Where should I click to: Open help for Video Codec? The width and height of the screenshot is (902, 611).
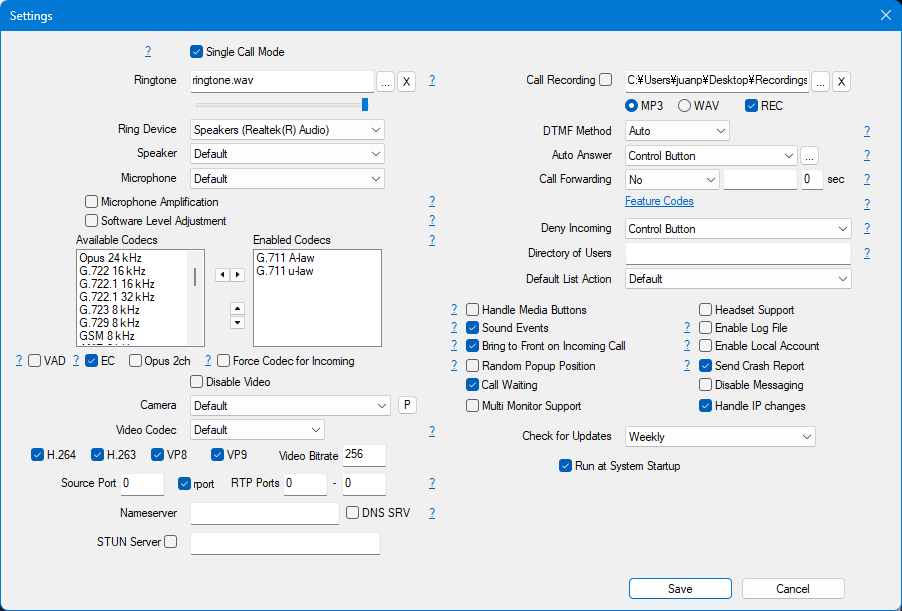(x=432, y=431)
